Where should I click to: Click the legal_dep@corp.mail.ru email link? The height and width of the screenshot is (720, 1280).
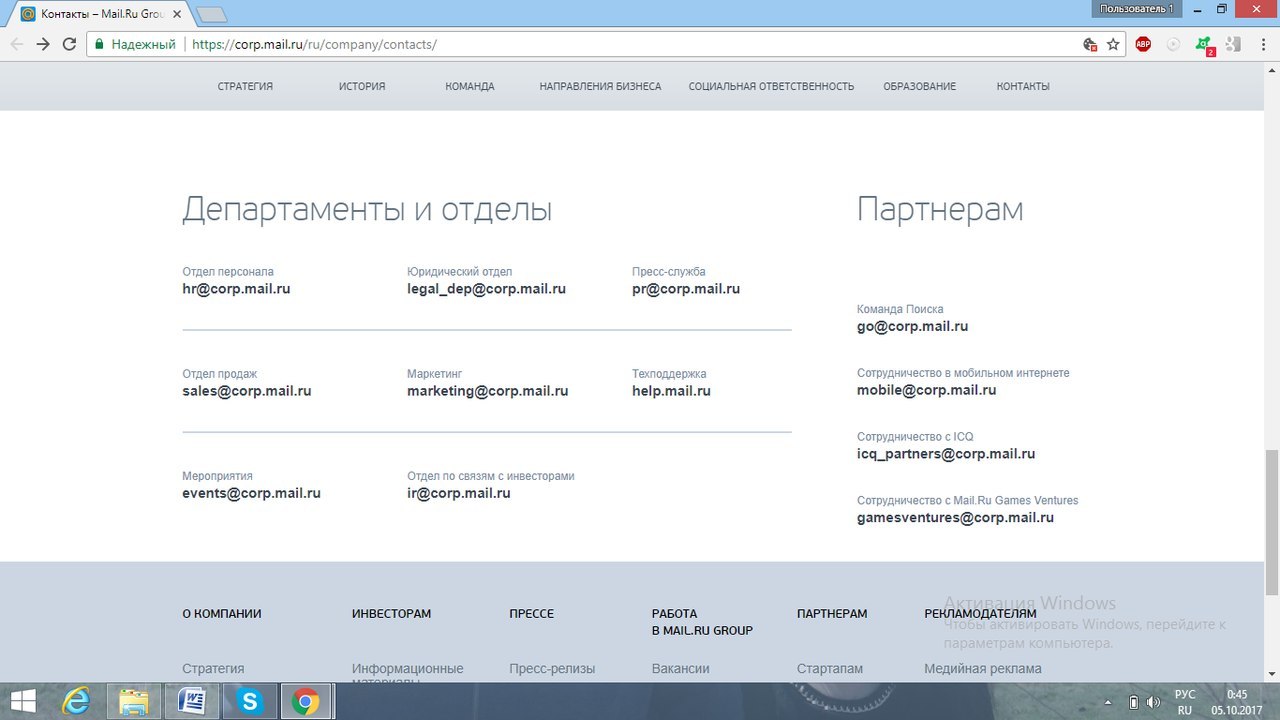click(486, 289)
